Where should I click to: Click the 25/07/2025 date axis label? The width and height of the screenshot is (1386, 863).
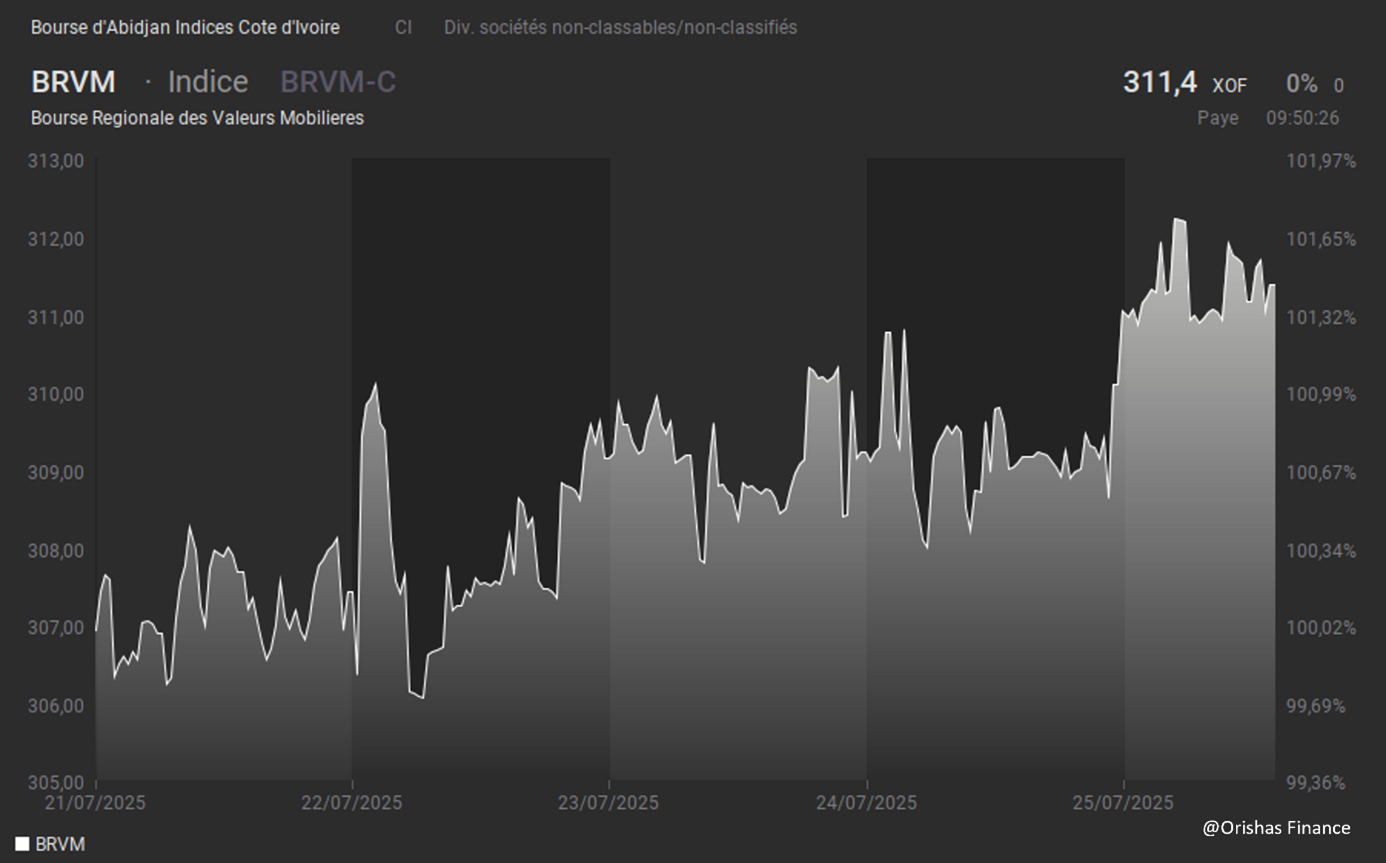pos(1123,803)
